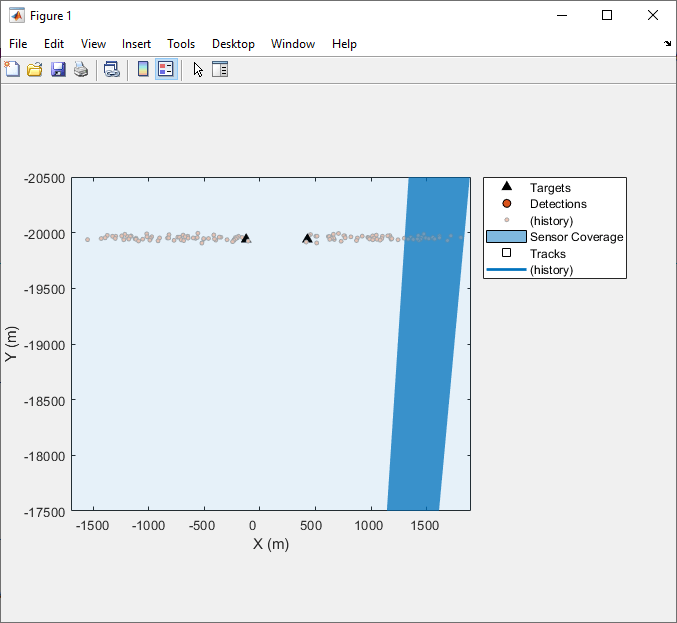This screenshot has width=677, height=623.
Task: Click the dark blue sensor coverage beam
Action: (x=427, y=345)
